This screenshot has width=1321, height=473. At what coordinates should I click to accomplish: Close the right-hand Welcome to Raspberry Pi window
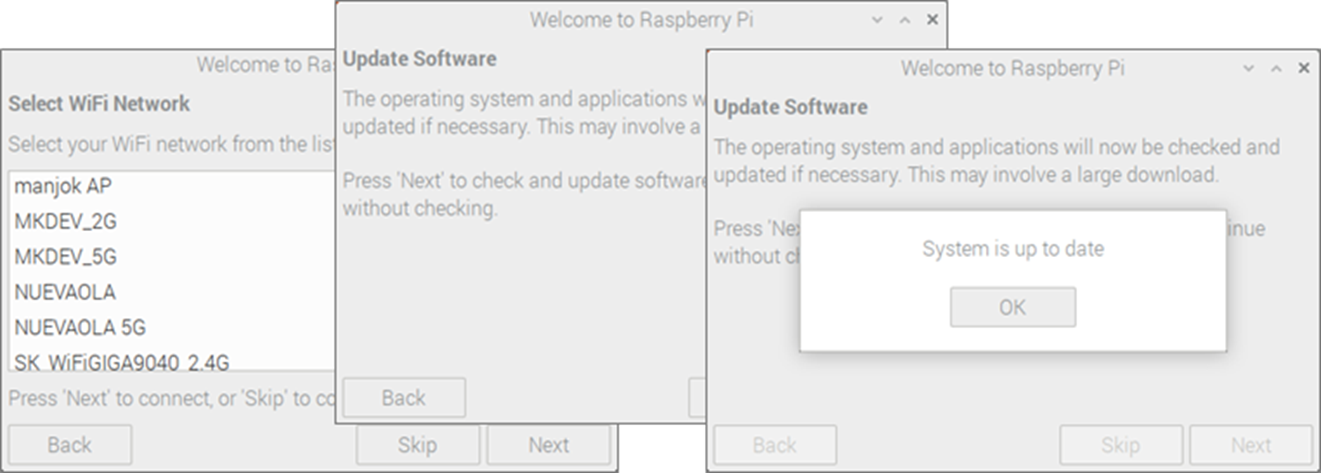(1304, 68)
